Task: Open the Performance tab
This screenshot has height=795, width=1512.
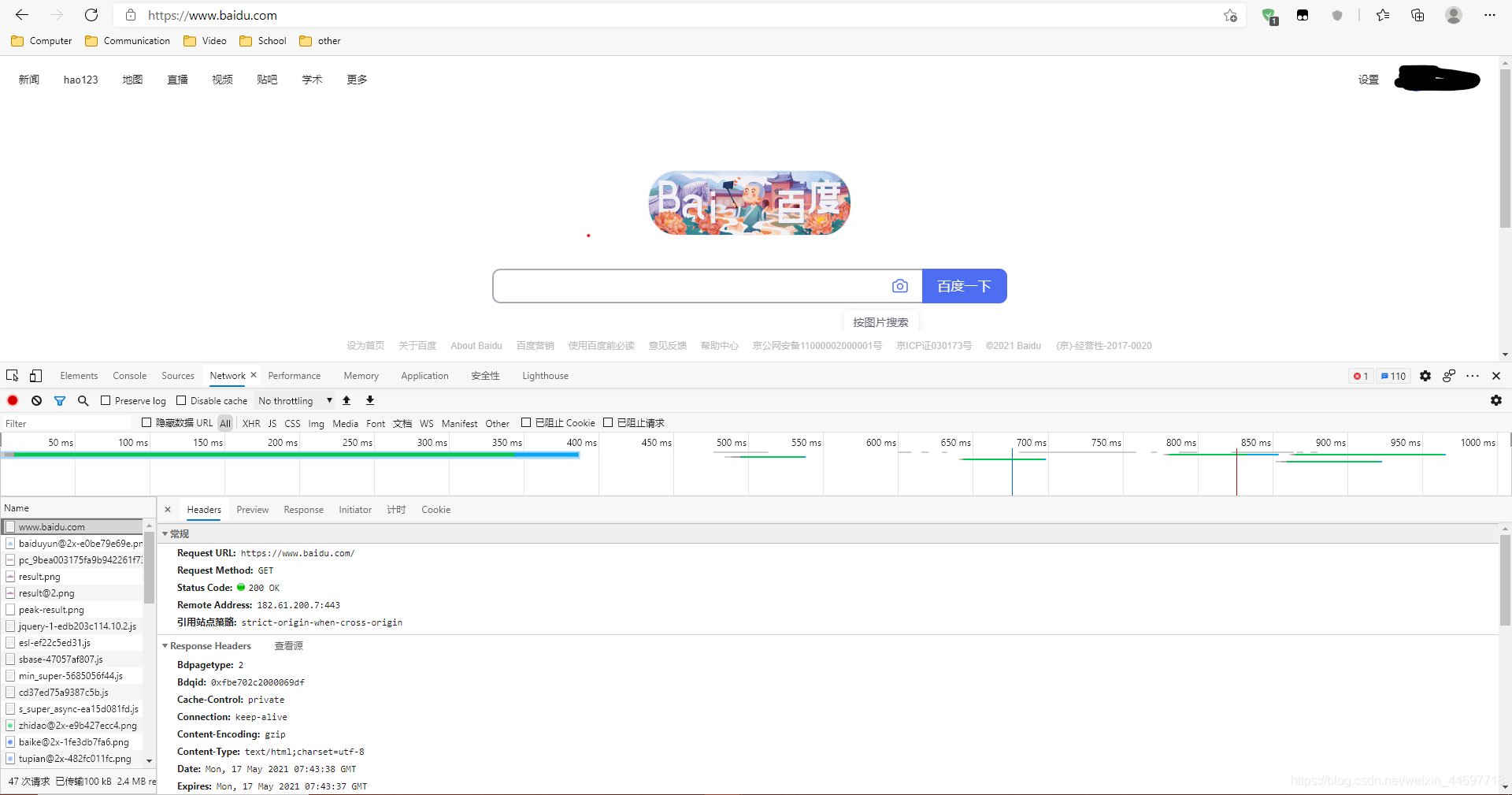Action: pos(295,376)
